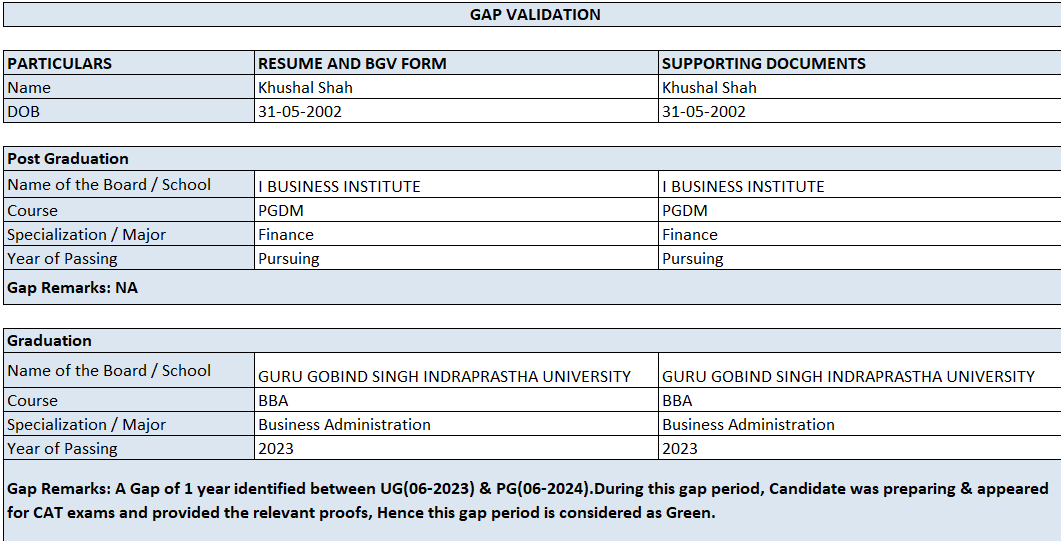
Task: Select the DOB label cell
Action: pos(129,111)
